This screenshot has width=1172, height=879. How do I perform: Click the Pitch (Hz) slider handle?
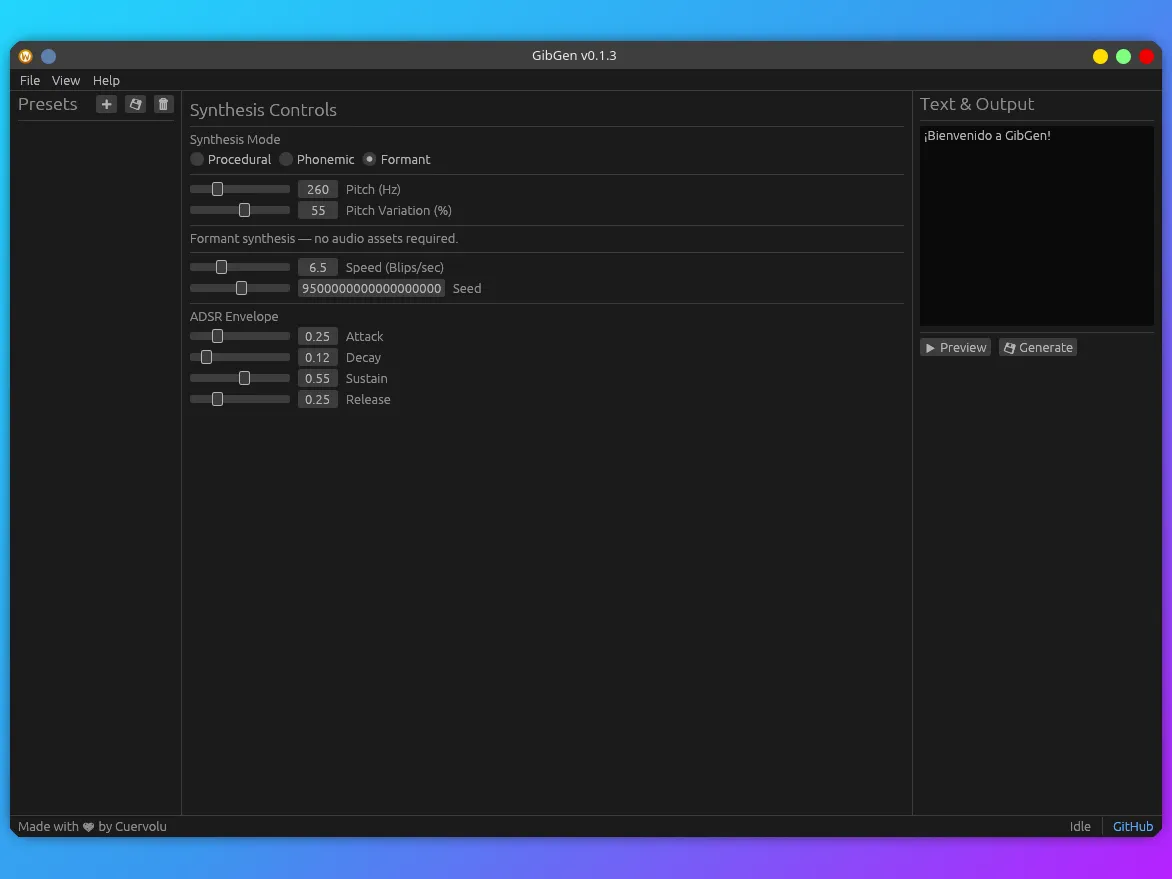coord(217,189)
